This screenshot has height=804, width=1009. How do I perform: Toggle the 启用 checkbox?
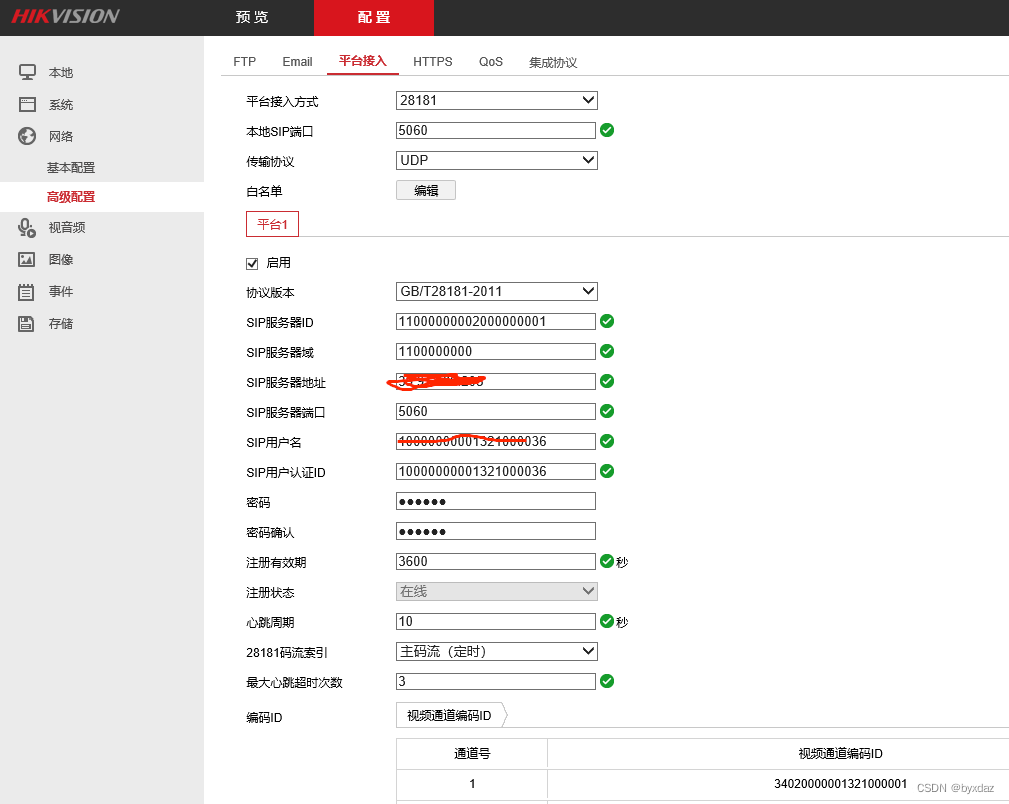coord(252,263)
